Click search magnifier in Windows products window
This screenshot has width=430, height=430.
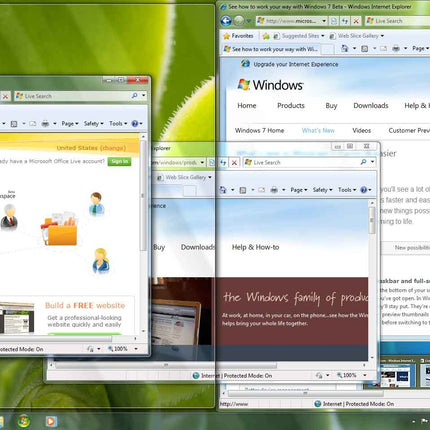pos(363,162)
